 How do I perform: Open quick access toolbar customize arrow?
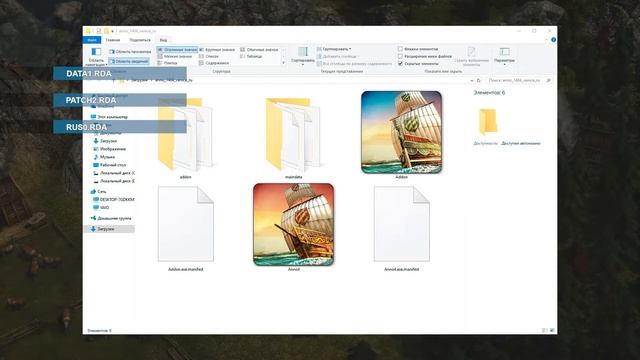[112, 31]
